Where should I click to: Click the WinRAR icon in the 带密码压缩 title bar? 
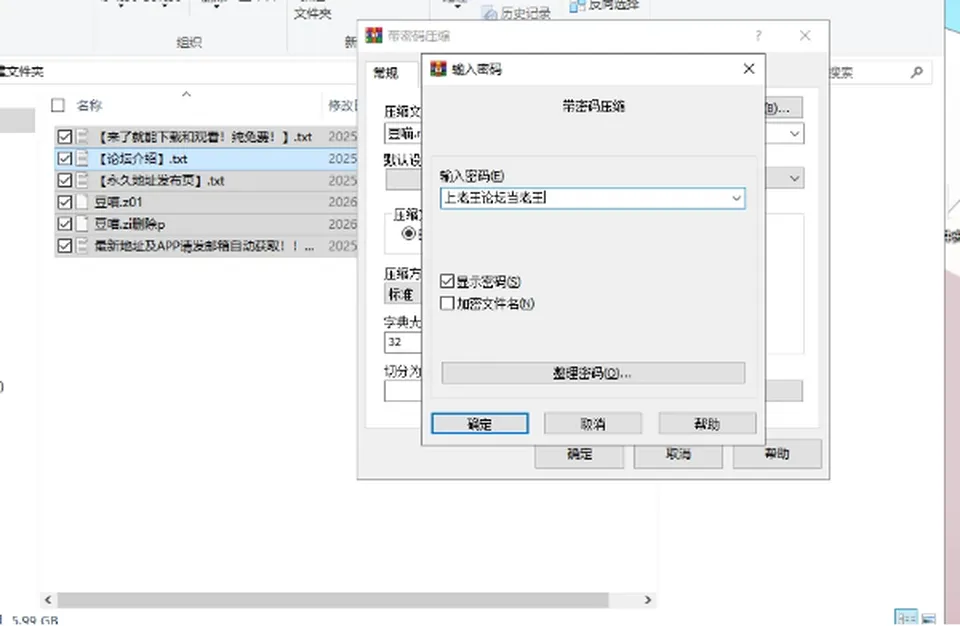pos(373,36)
